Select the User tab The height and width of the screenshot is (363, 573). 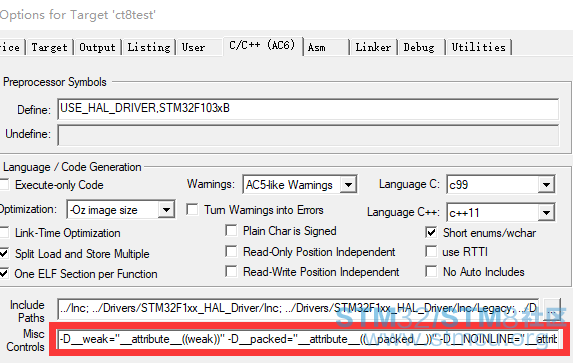point(194,47)
